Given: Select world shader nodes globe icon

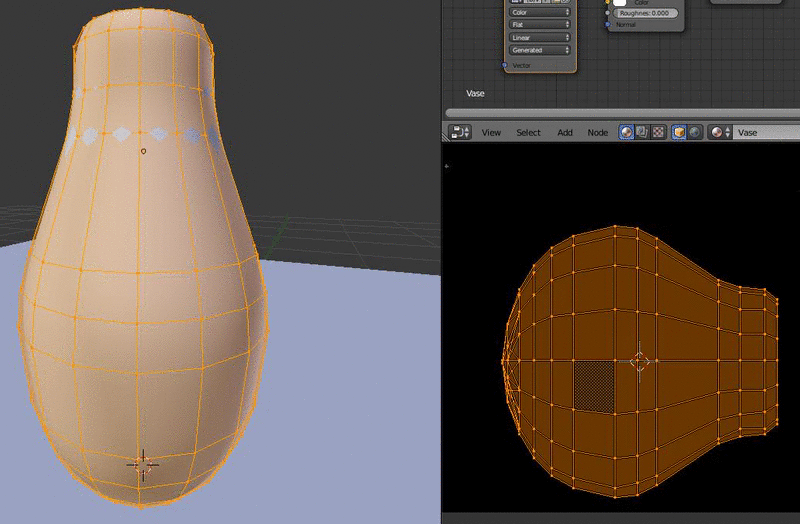Looking at the screenshot, I should coord(695,133).
